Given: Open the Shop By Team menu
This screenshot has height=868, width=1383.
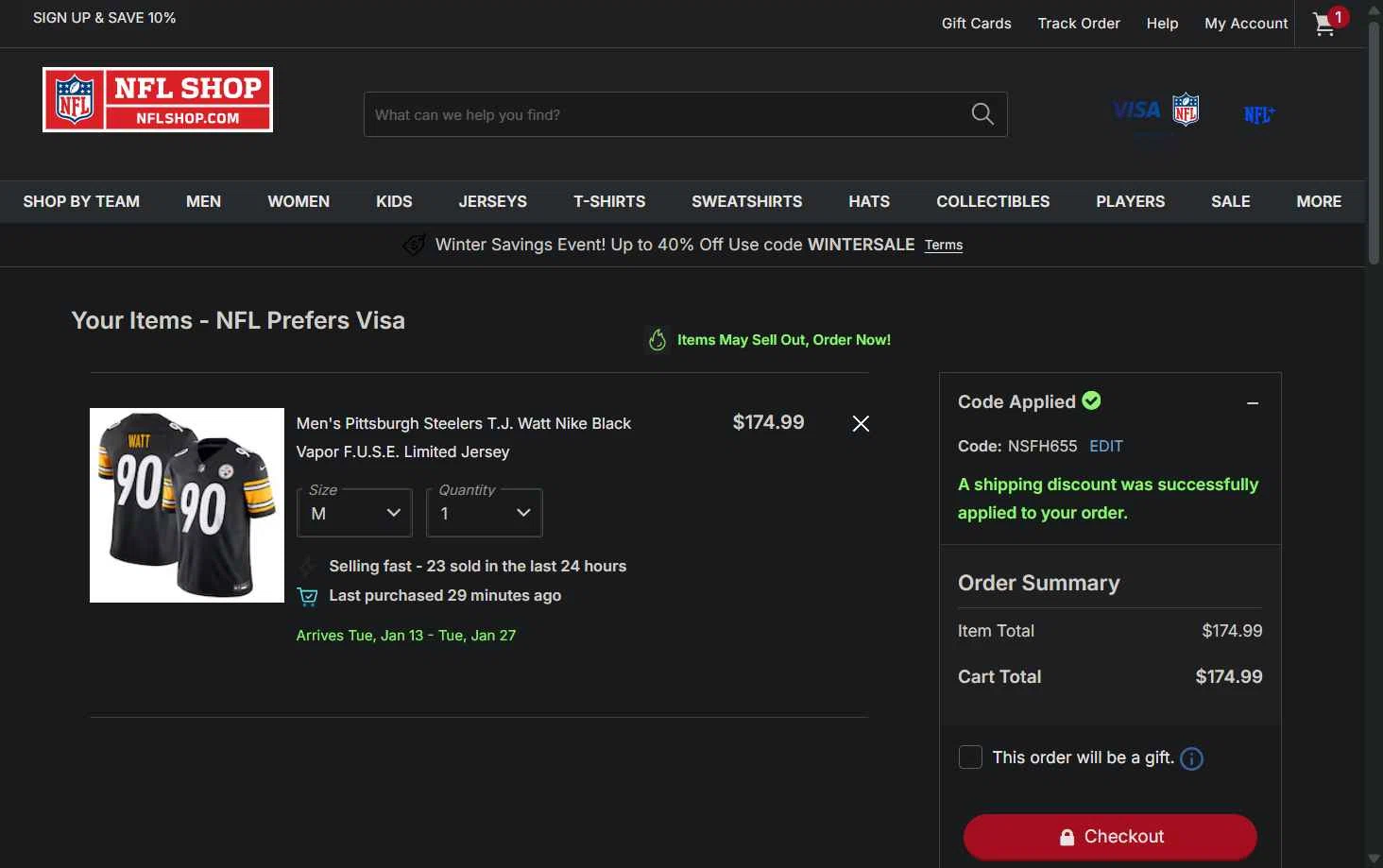Looking at the screenshot, I should pos(81,201).
